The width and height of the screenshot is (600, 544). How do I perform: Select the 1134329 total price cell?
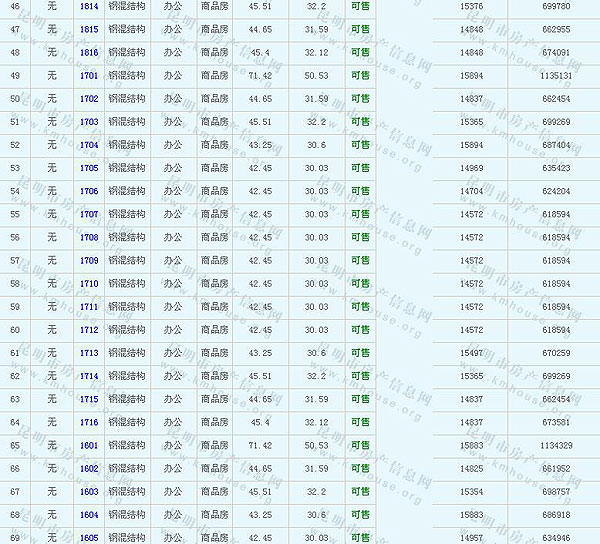click(553, 445)
